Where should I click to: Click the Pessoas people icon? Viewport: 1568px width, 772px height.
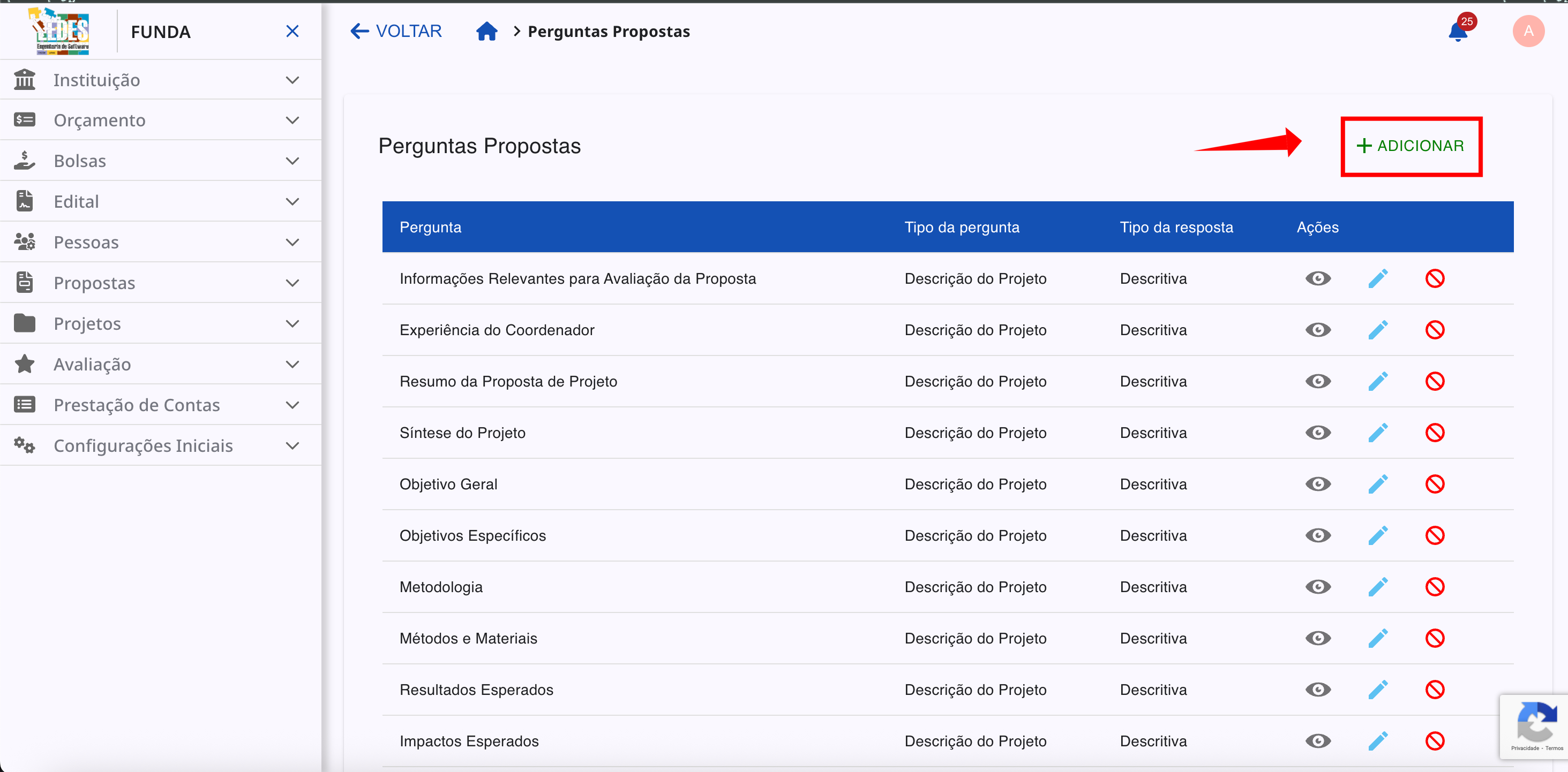[x=24, y=241]
